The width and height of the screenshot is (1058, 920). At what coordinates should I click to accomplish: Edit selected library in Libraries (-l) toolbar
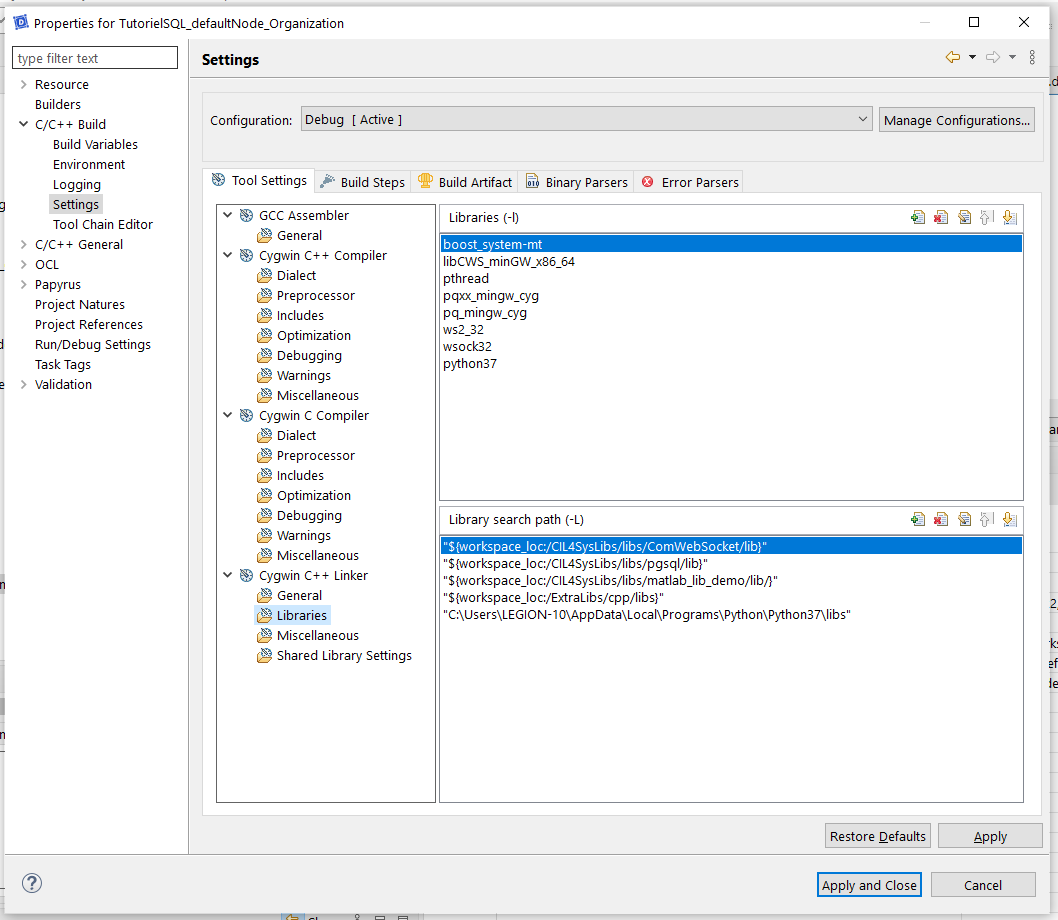964,217
